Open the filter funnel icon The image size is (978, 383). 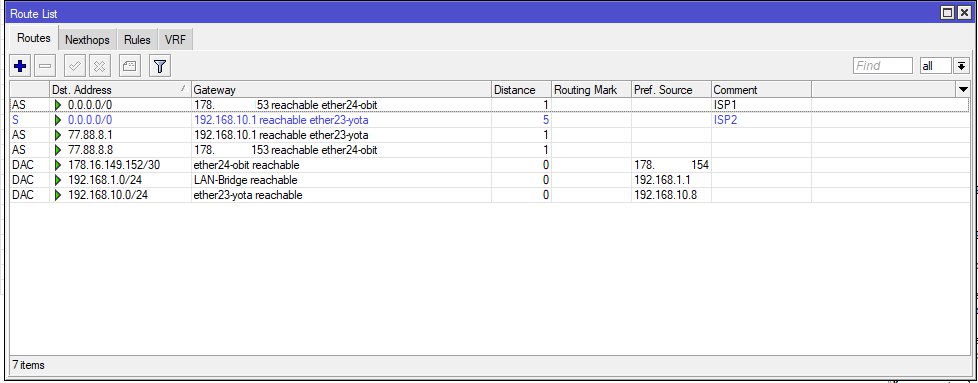pos(160,65)
